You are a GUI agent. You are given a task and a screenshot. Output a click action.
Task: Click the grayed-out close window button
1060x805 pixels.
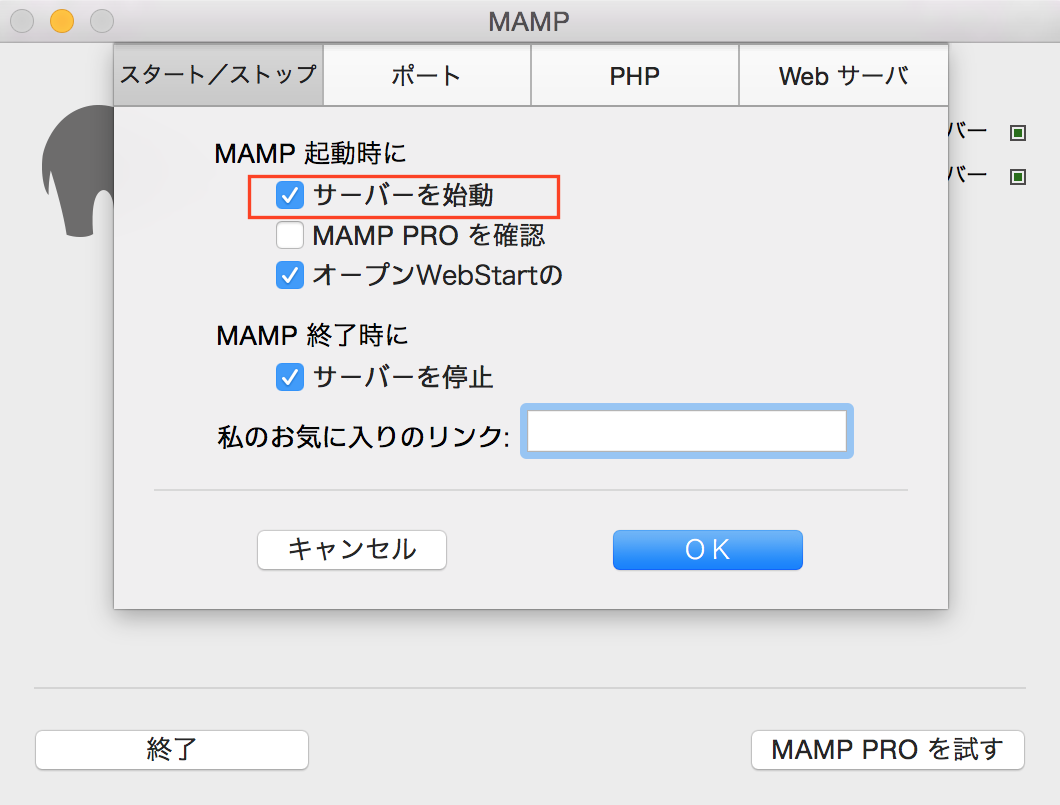coord(21,19)
